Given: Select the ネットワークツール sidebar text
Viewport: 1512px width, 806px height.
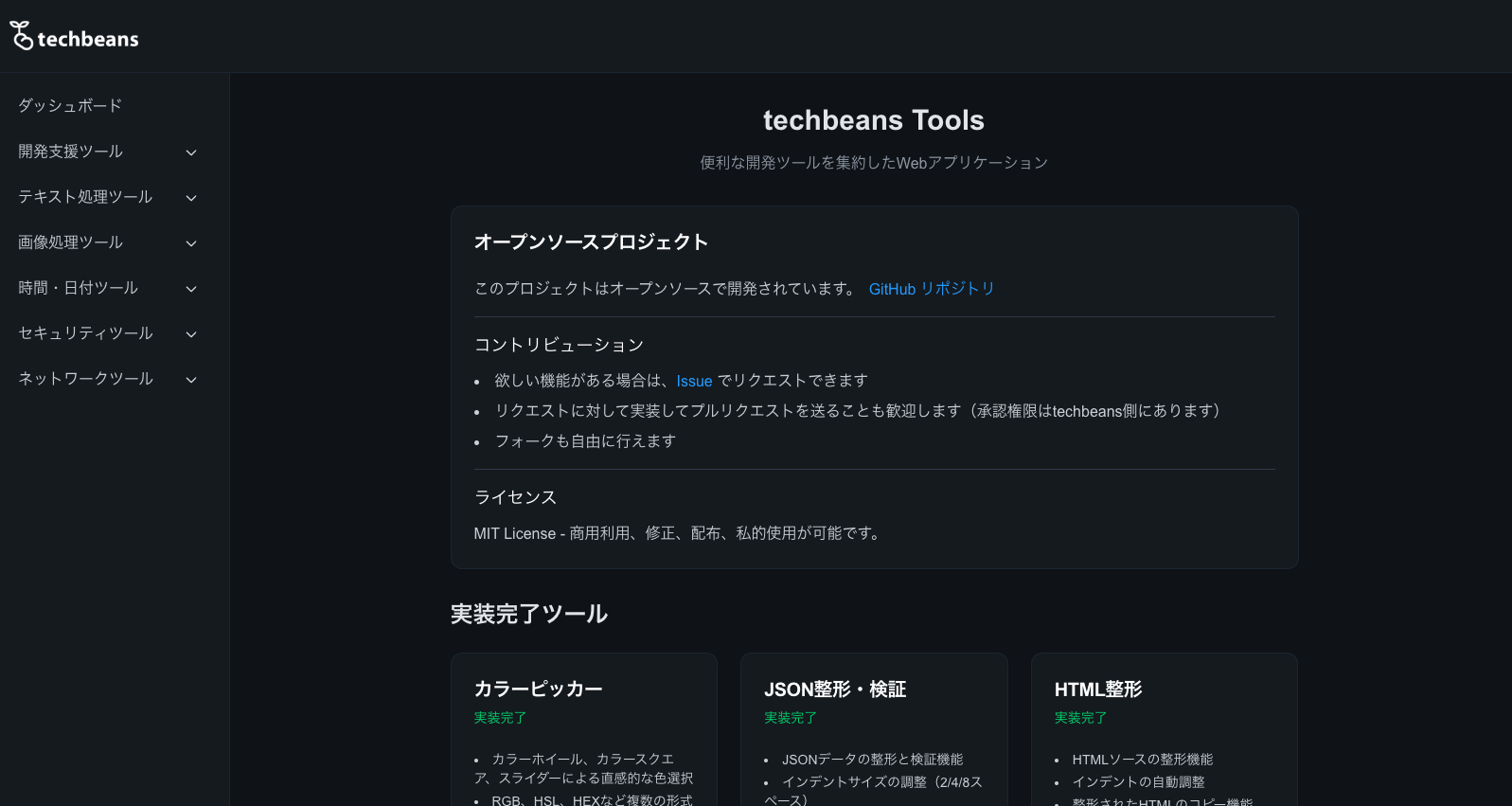Looking at the screenshot, I should tap(85, 379).
